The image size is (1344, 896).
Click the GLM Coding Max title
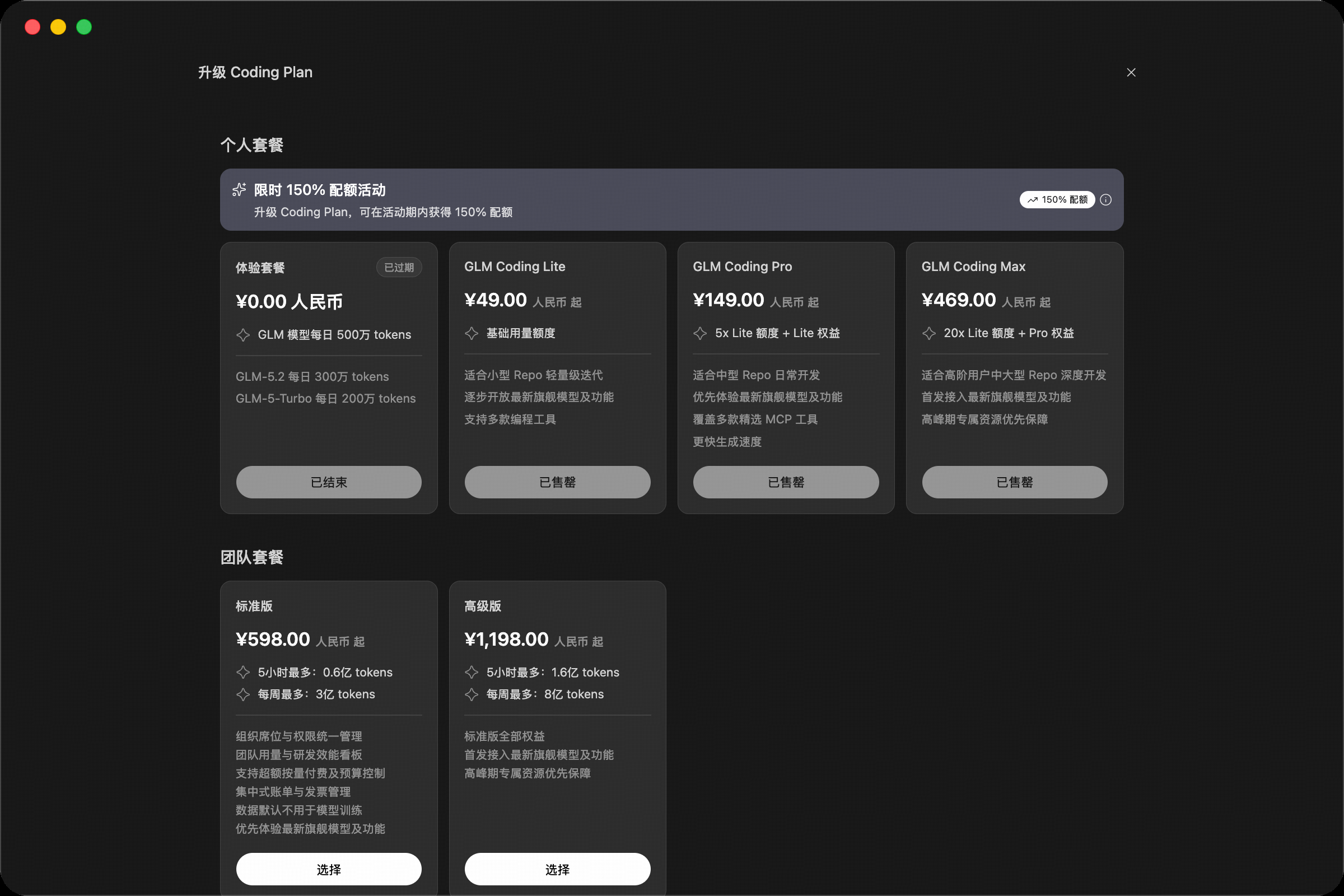click(974, 267)
